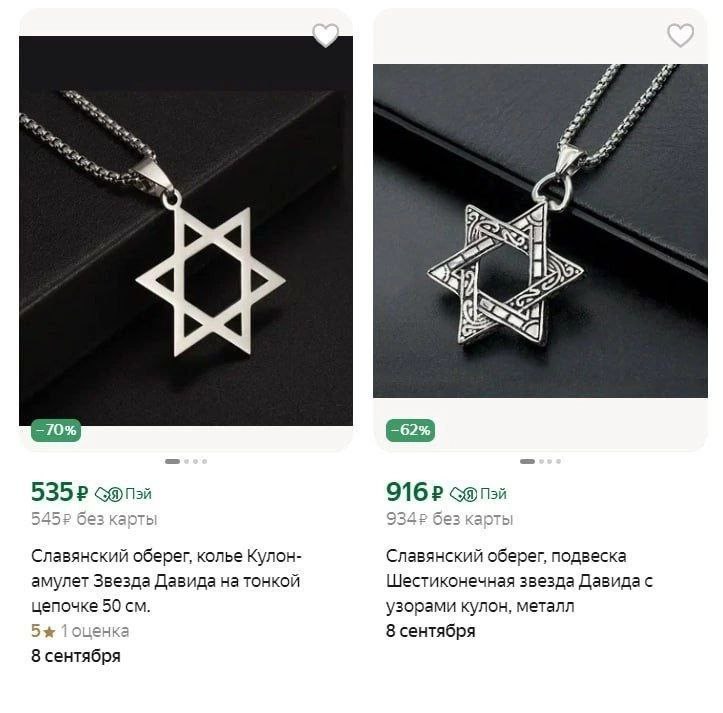Add the plain star pendant to favorites

point(326,35)
